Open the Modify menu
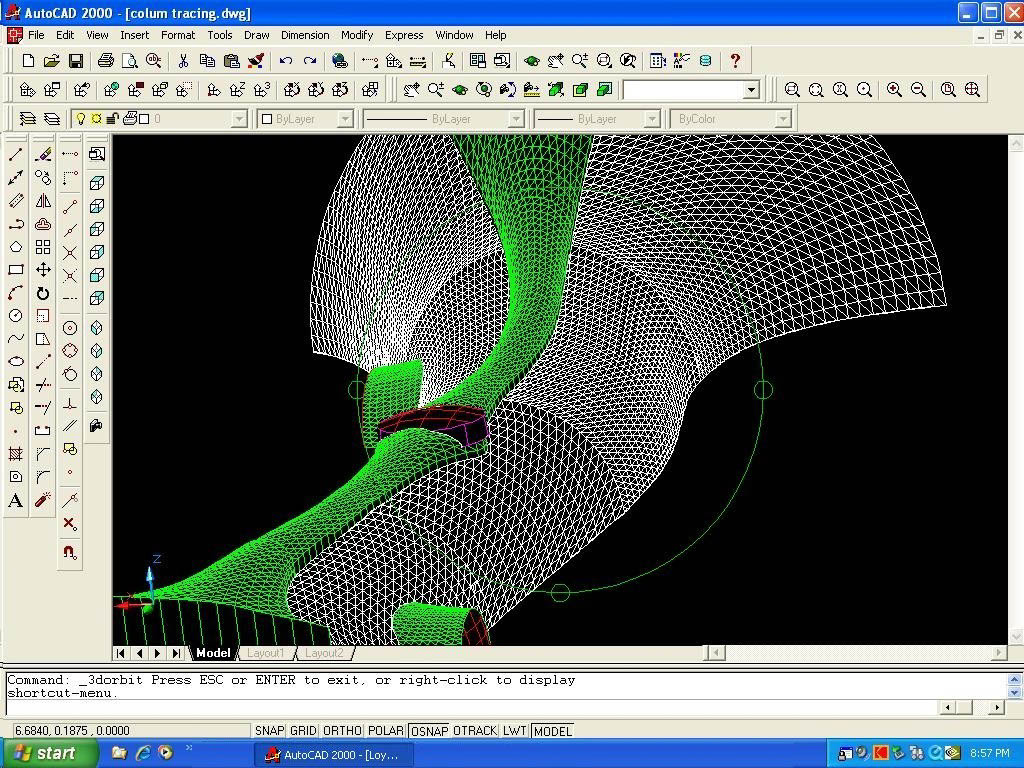 pyautogui.click(x=357, y=35)
